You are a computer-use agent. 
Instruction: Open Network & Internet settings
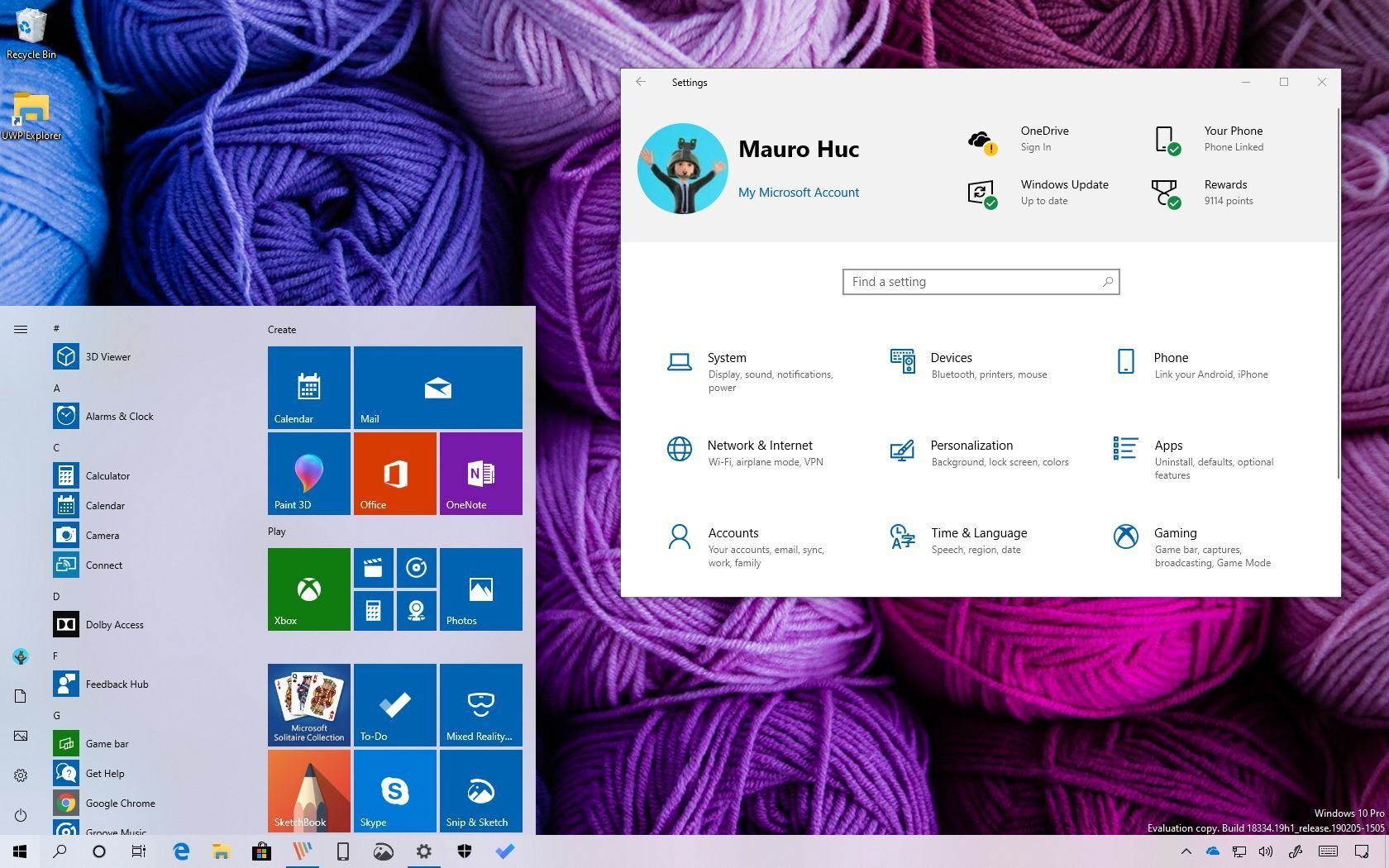[x=744, y=452]
